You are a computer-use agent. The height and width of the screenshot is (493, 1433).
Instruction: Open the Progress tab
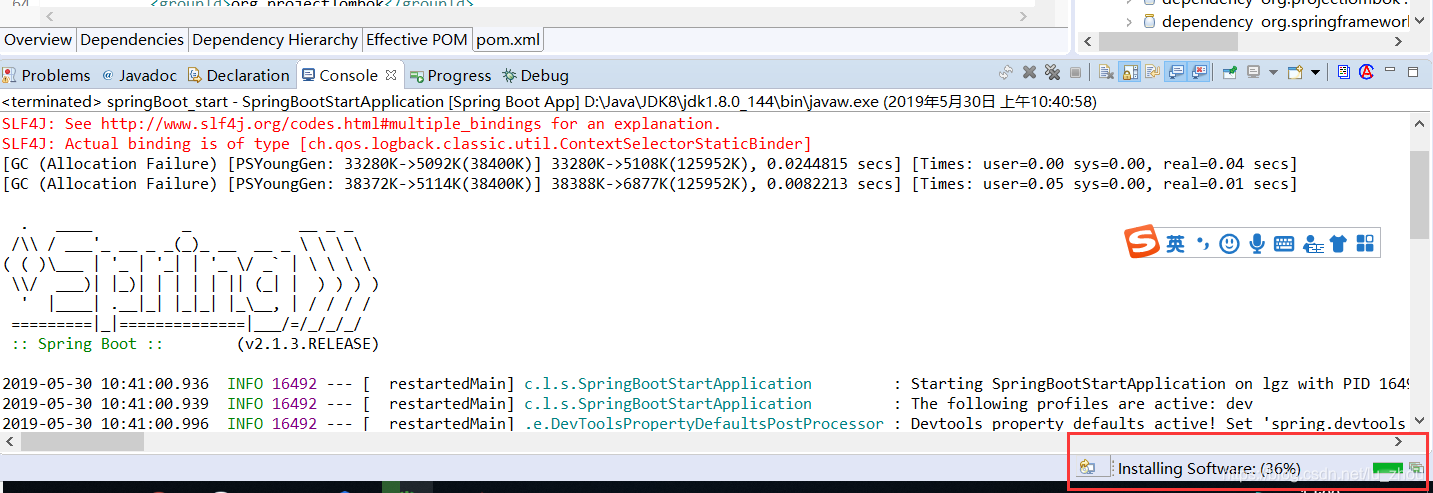450,75
